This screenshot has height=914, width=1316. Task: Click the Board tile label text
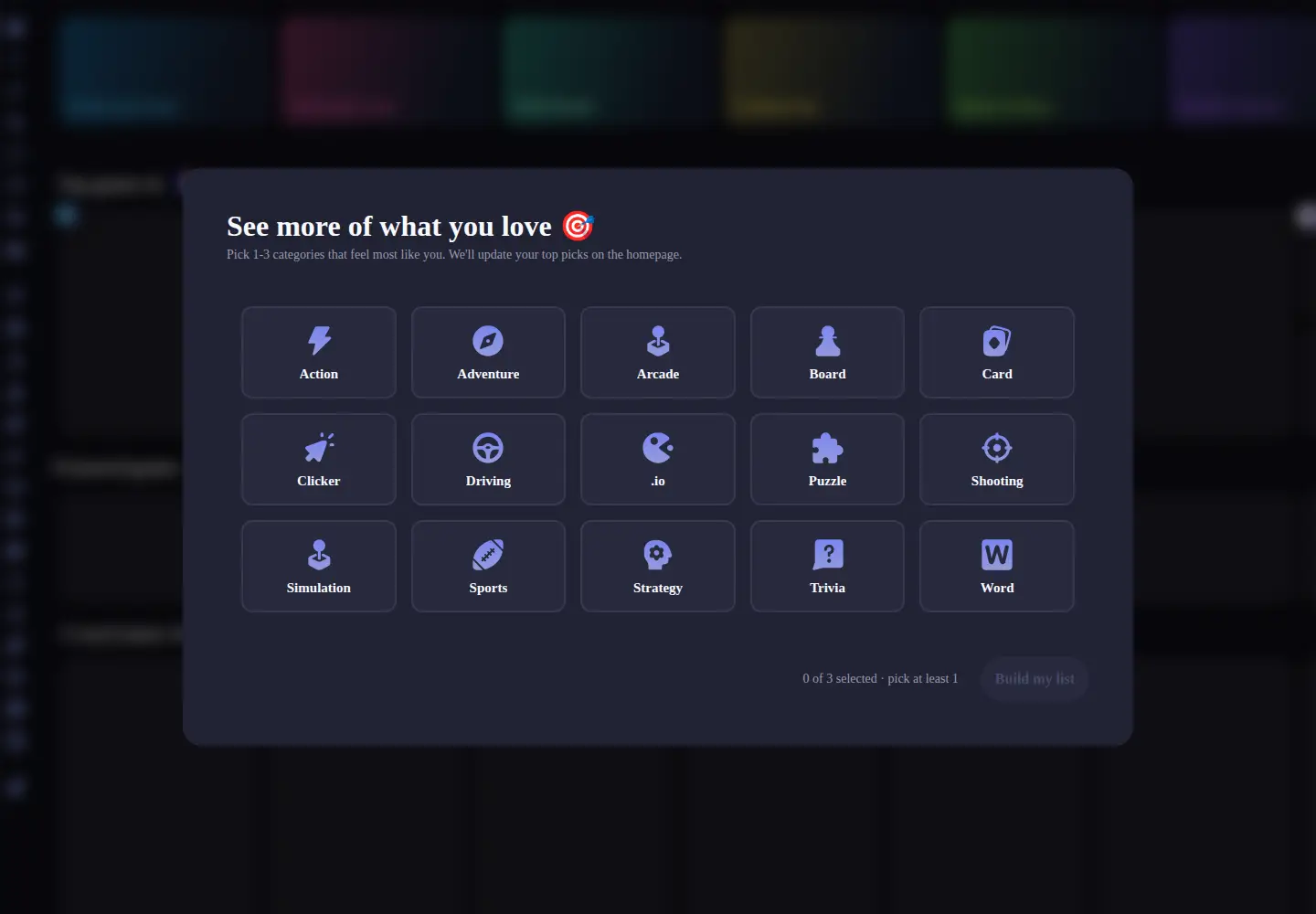(x=827, y=374)
